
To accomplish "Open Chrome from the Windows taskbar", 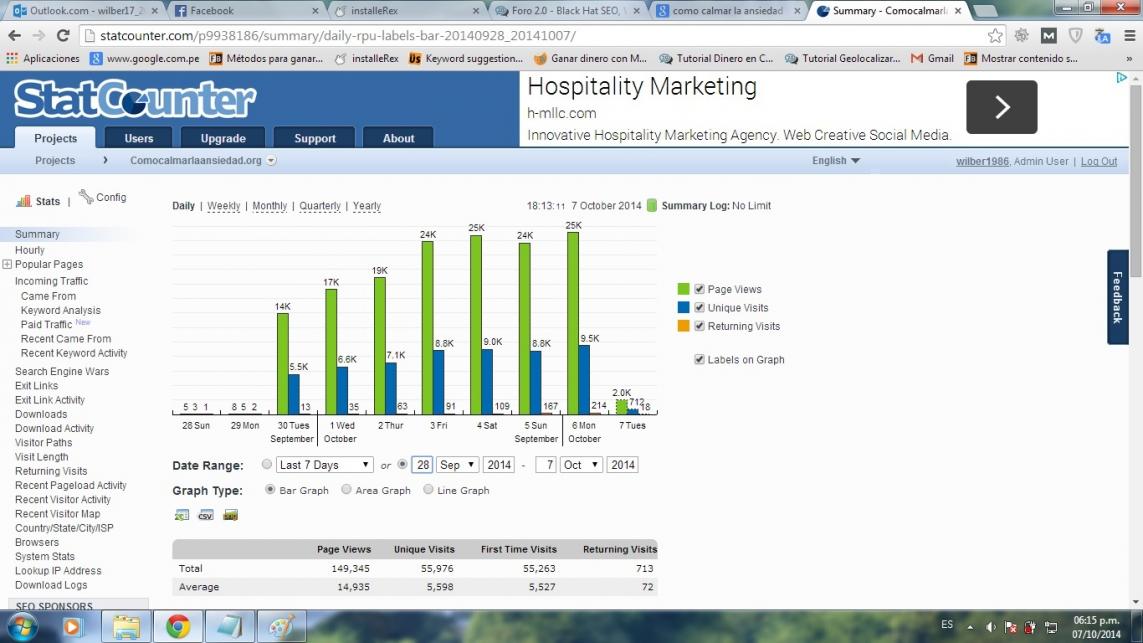I will [x=178, y=627].
